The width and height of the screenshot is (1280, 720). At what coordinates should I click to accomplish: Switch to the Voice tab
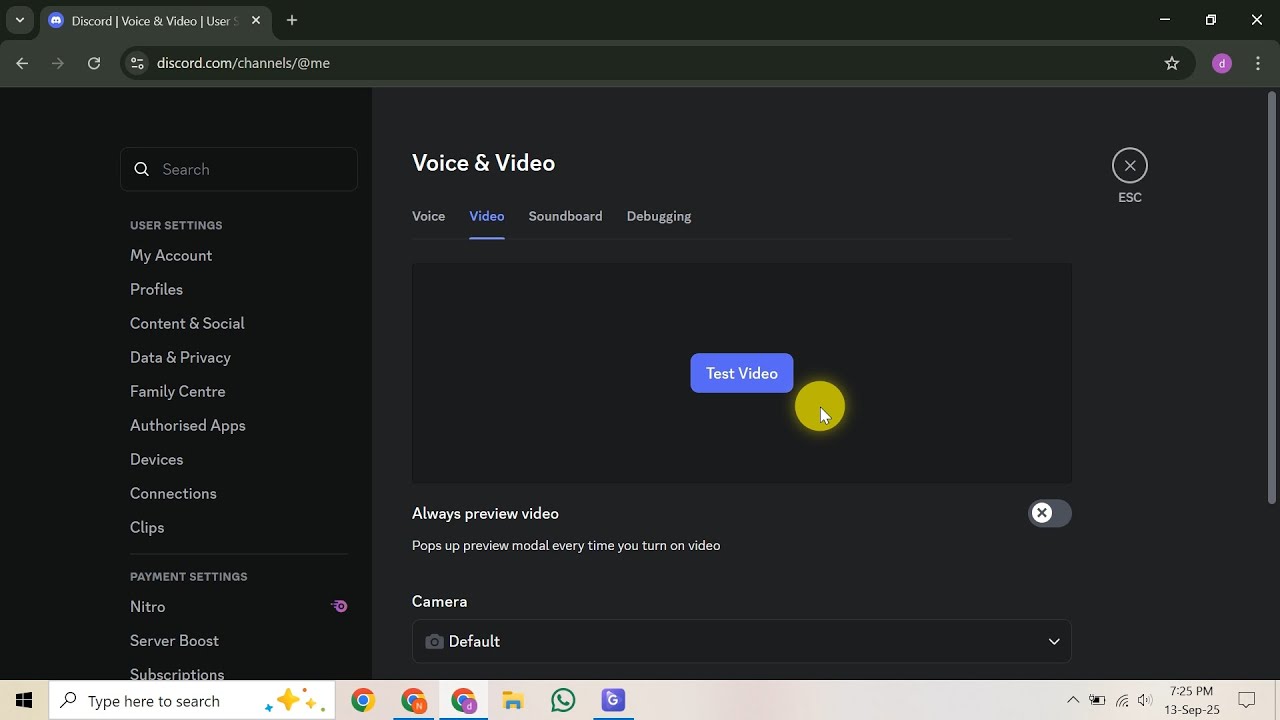coord(428,216)
